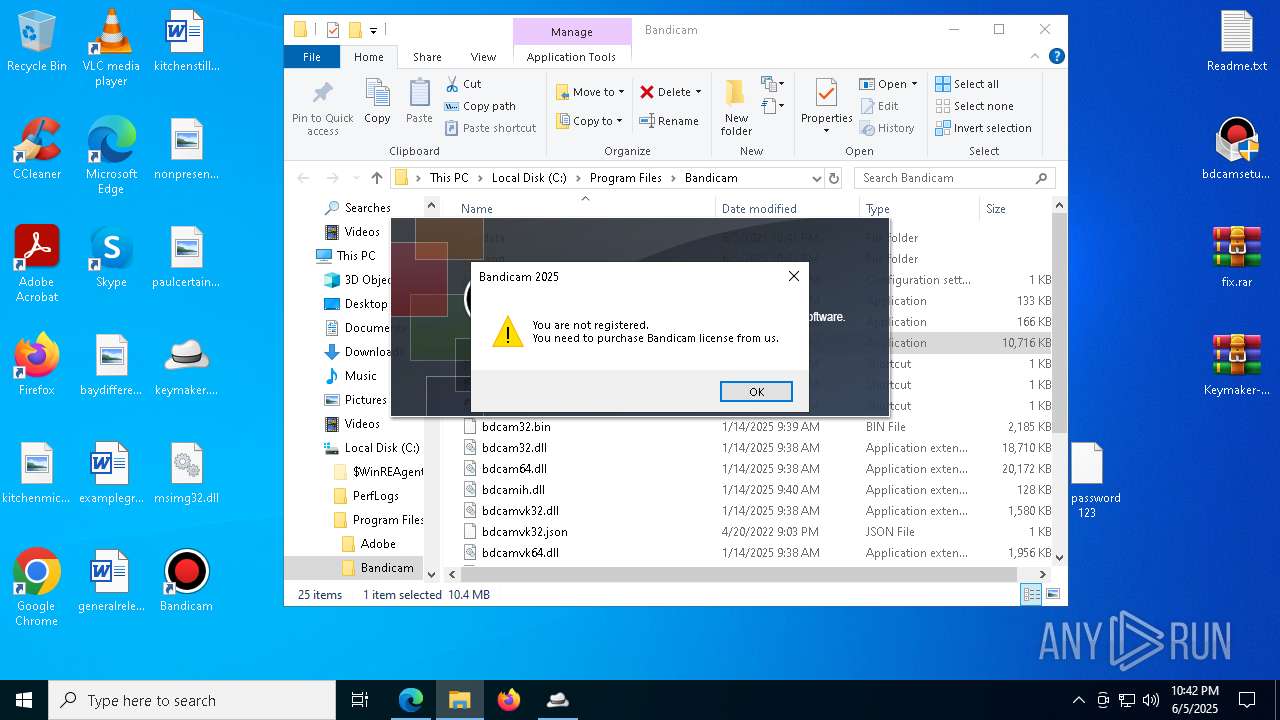Open the Recycle Bin desktop icon
Viewport: 1280px width, 720px height.
(x=37, y=42)
